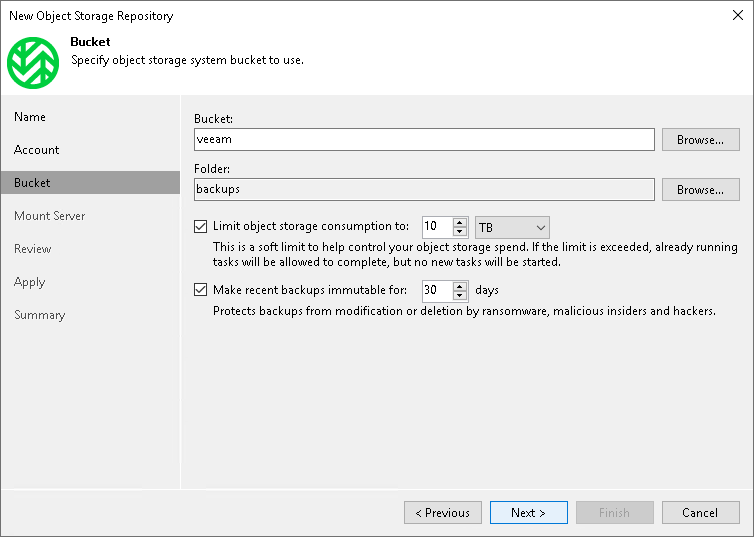This screenshot has width=754, height=537.
Task: Close the New Object Storage Repository dialog
Action: 738,15
